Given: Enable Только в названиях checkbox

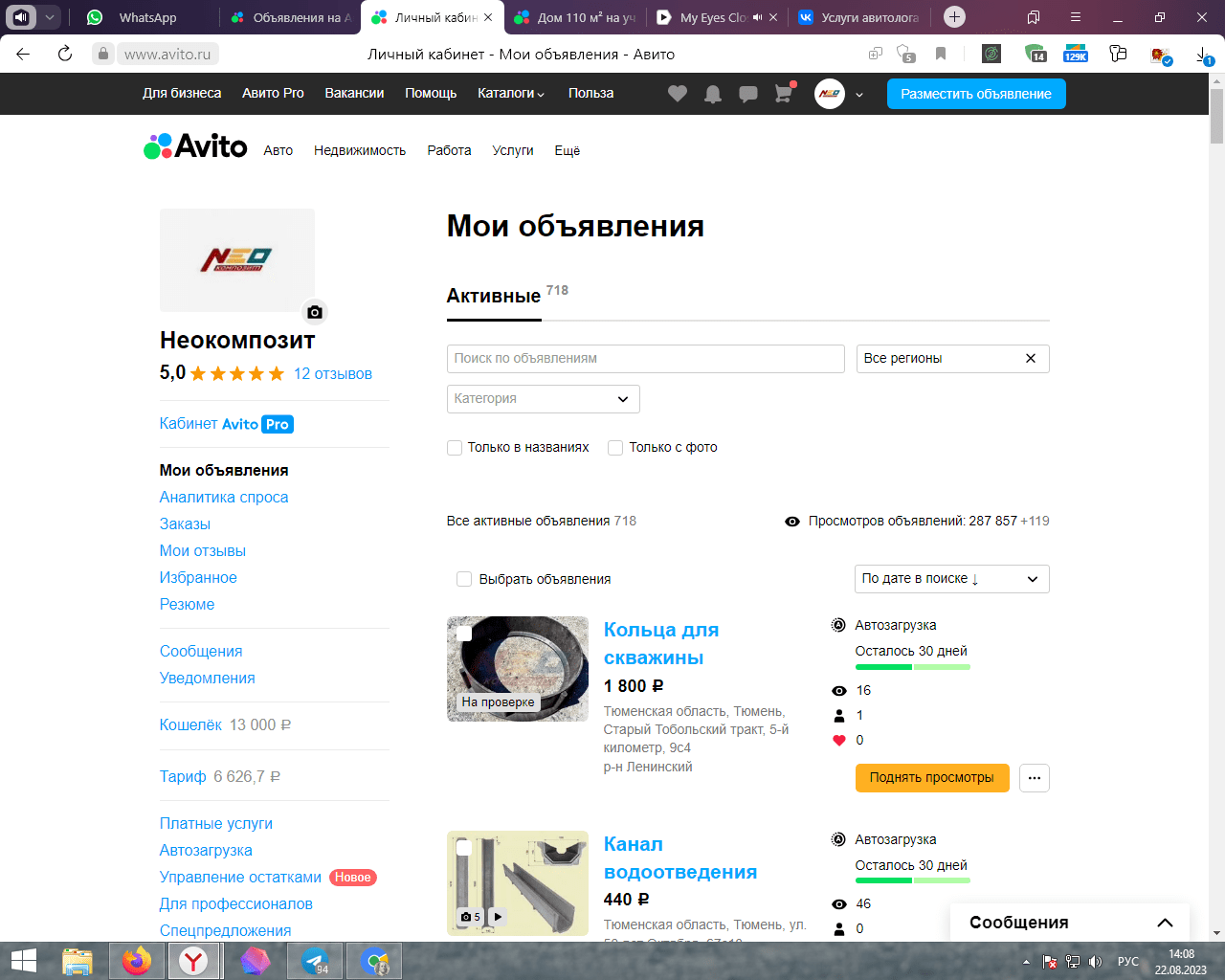Looking at the screenshot, I should (455, 447).
